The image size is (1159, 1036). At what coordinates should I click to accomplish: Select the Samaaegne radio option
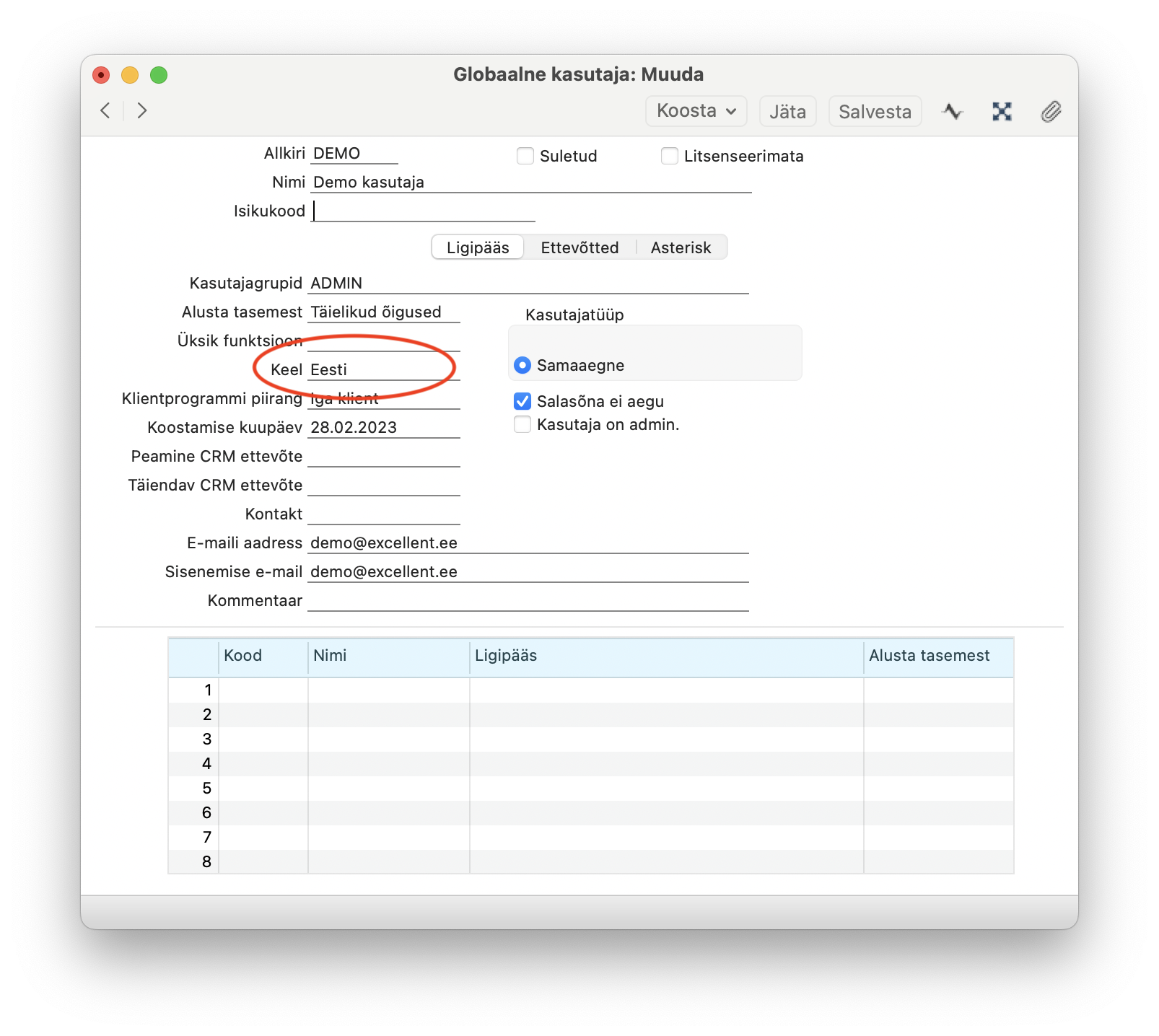[x=522, y=365]
